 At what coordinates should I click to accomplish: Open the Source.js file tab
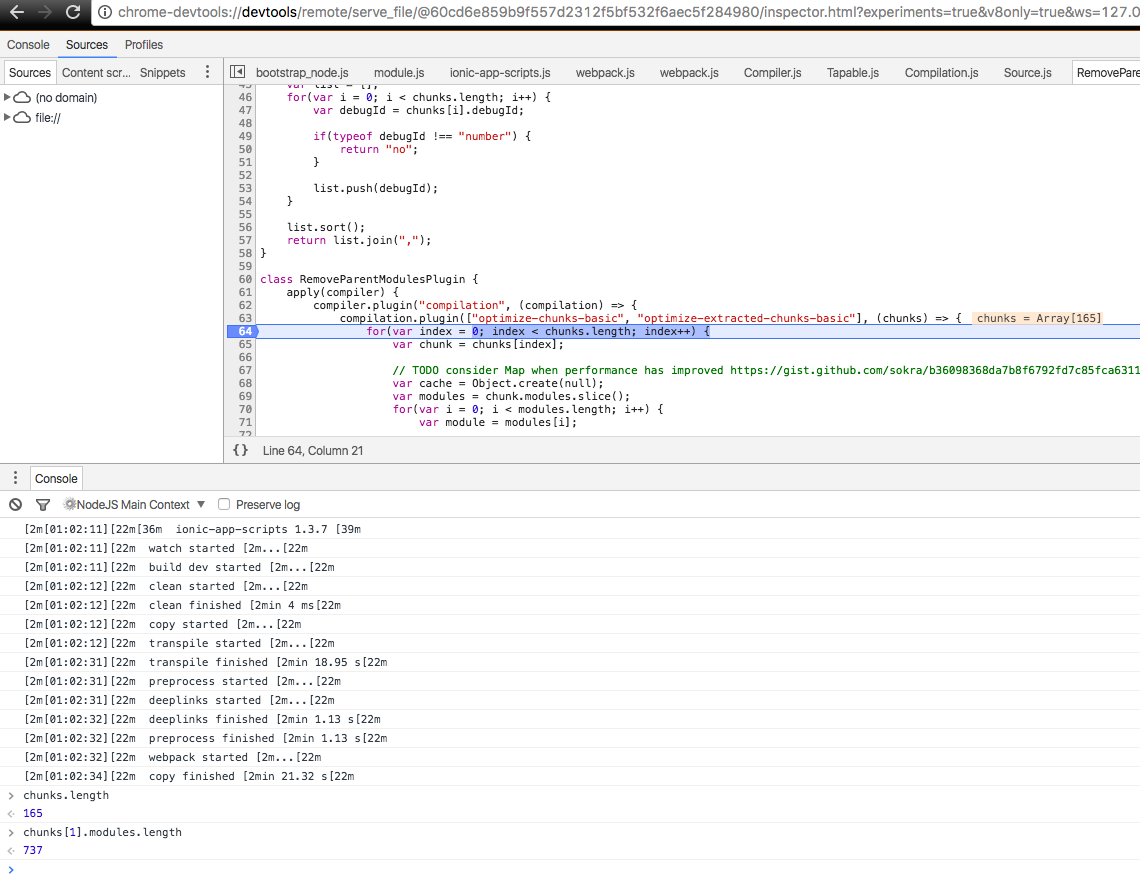pos(1027,73)
